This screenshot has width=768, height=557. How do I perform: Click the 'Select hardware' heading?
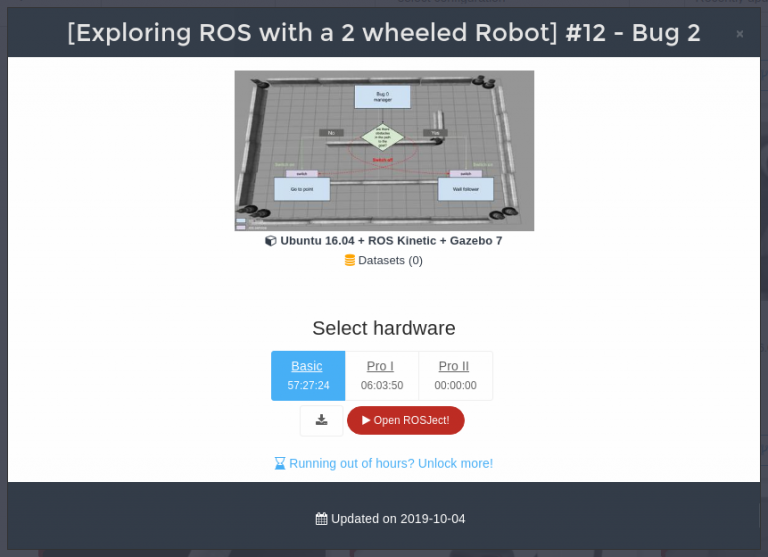384,328
